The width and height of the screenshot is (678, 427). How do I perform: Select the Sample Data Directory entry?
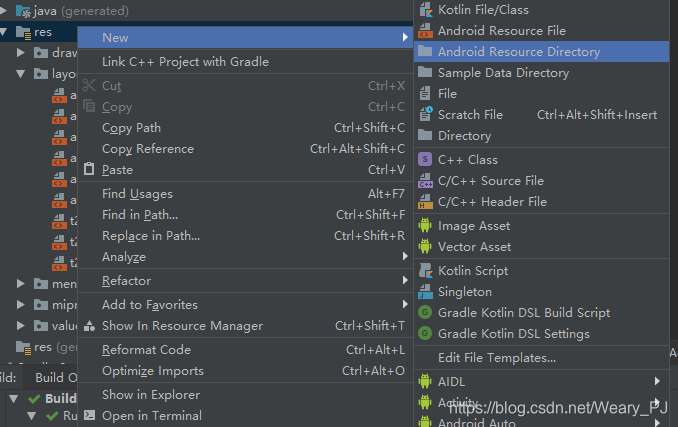coord(541,73)
